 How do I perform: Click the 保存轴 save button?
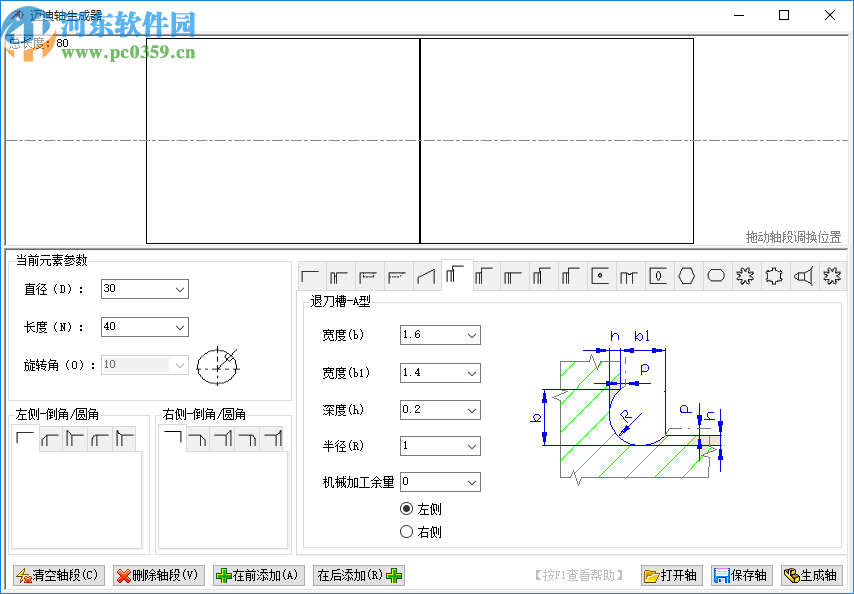click(x=740, y=575)
